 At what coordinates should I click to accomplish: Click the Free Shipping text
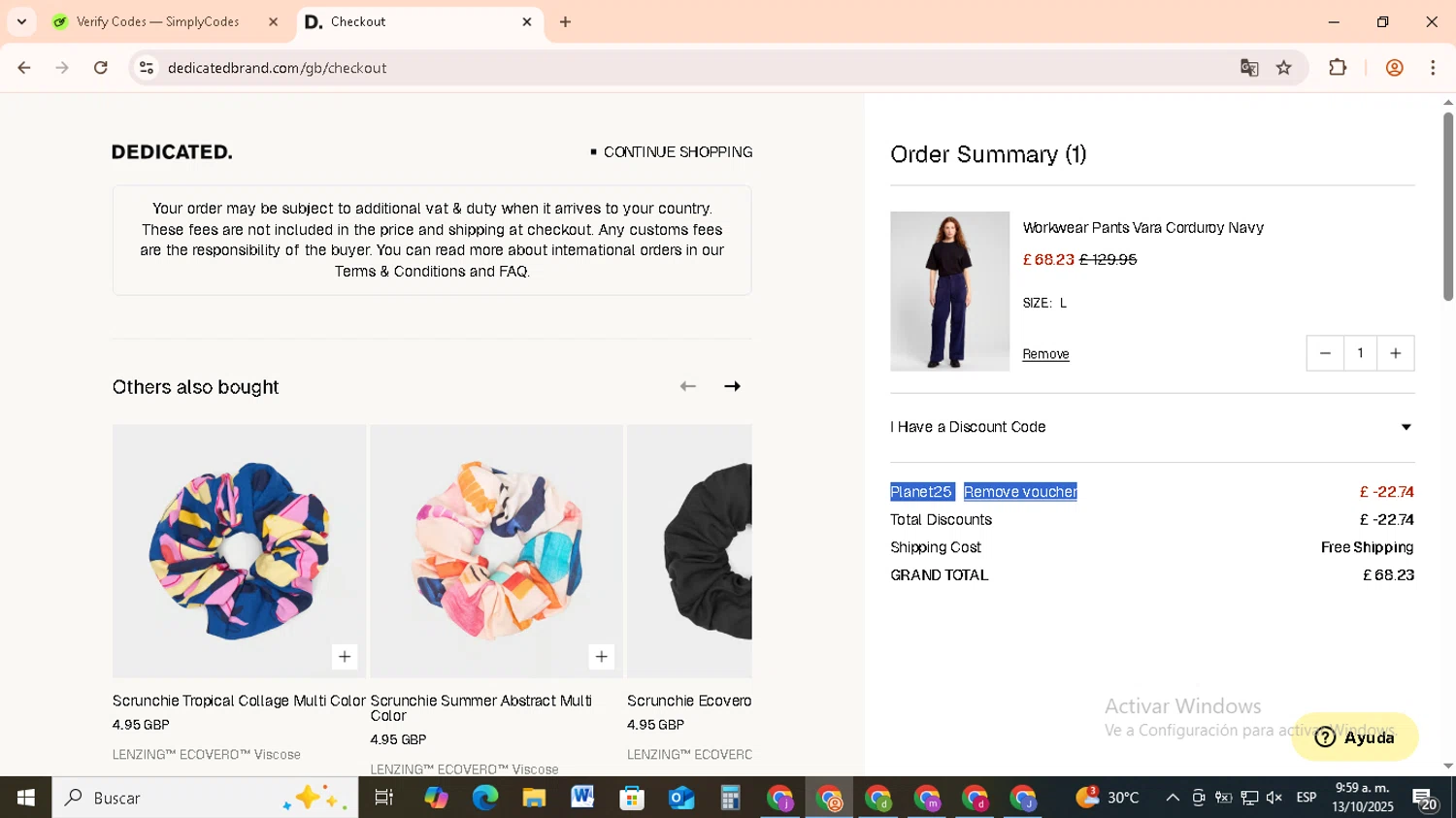pos(1367,547)
